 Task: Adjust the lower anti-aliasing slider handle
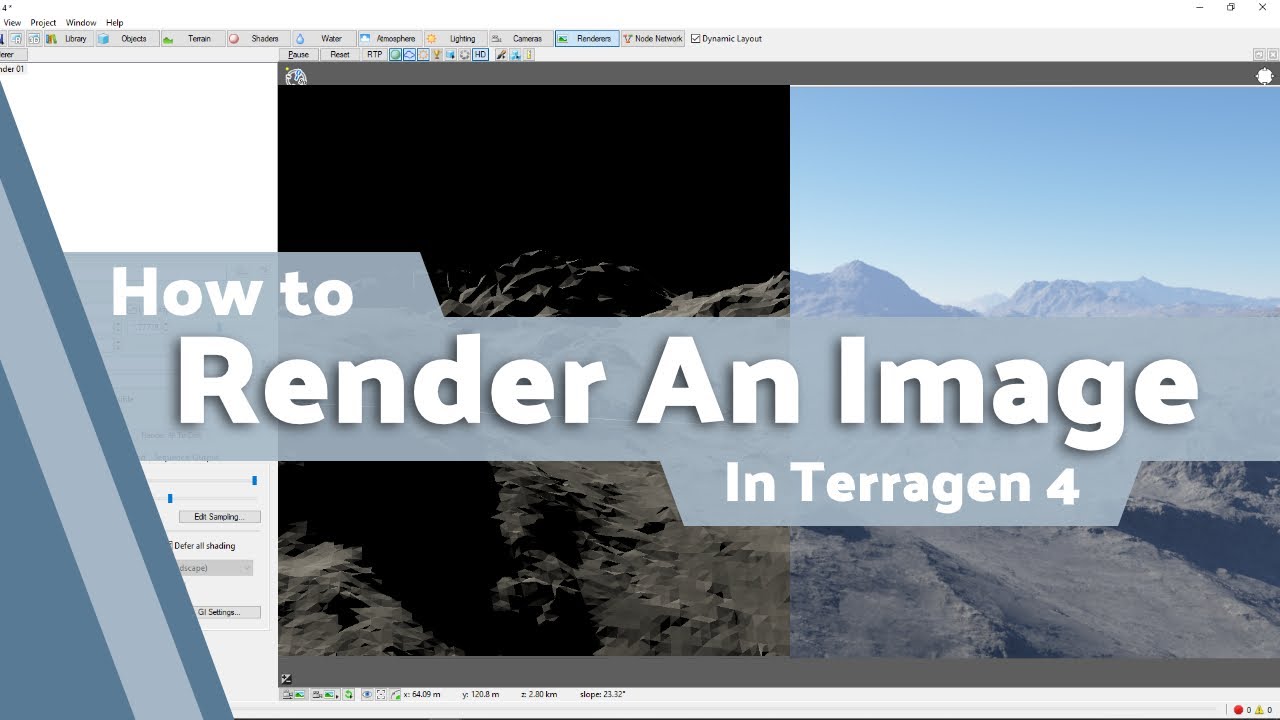170,498
